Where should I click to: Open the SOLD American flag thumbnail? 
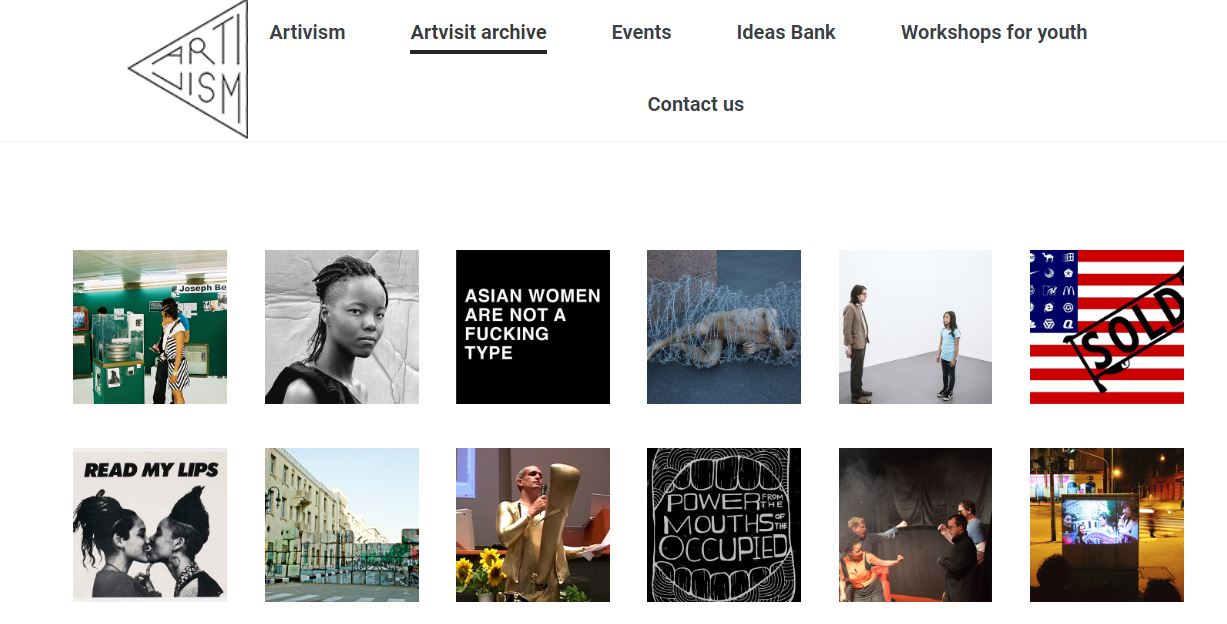(1107, 327)
